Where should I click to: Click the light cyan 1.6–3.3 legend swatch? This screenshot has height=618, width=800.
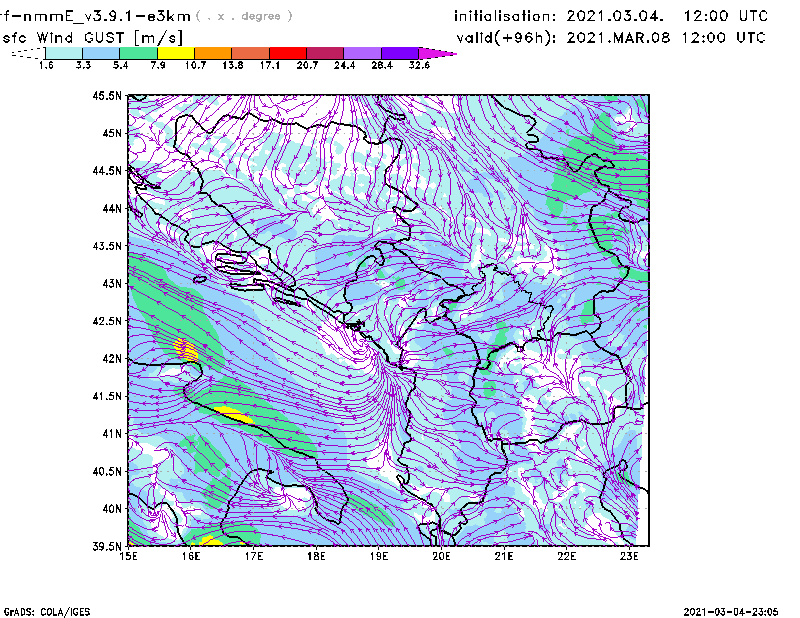point(64,53)
